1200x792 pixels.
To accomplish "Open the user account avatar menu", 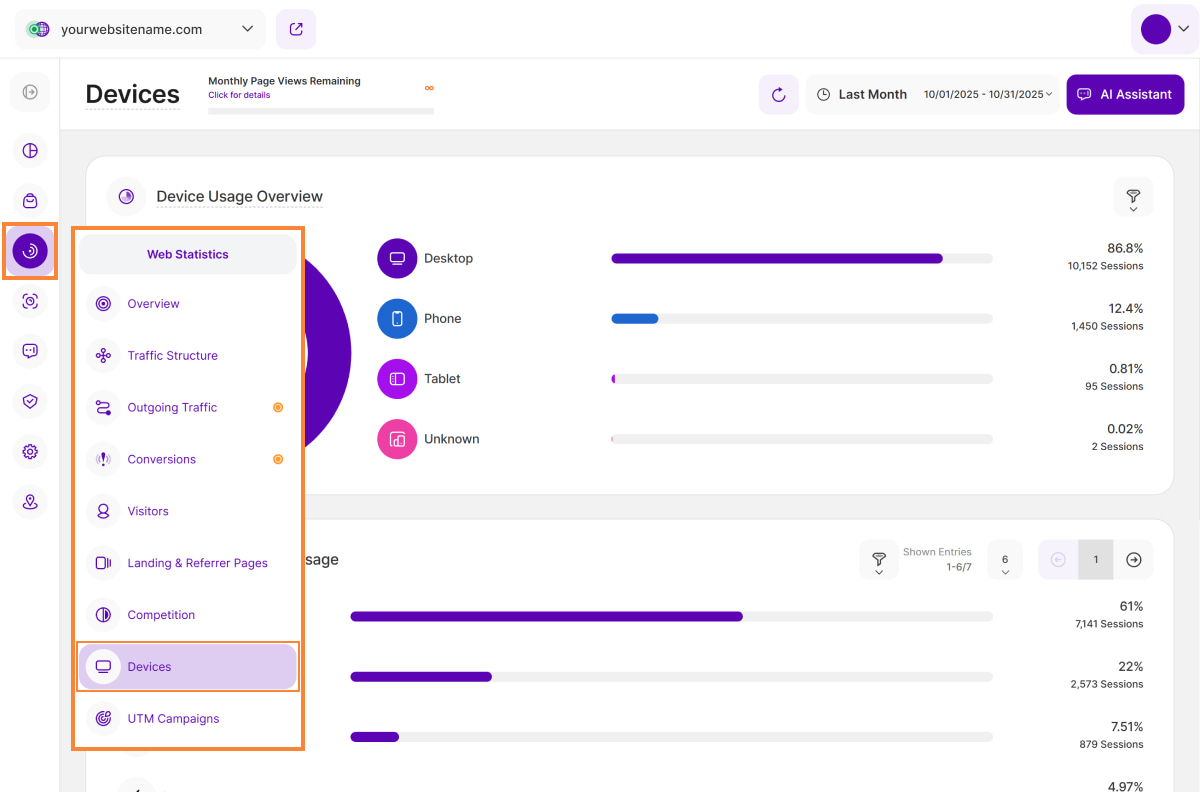I will click(1164, 29).
